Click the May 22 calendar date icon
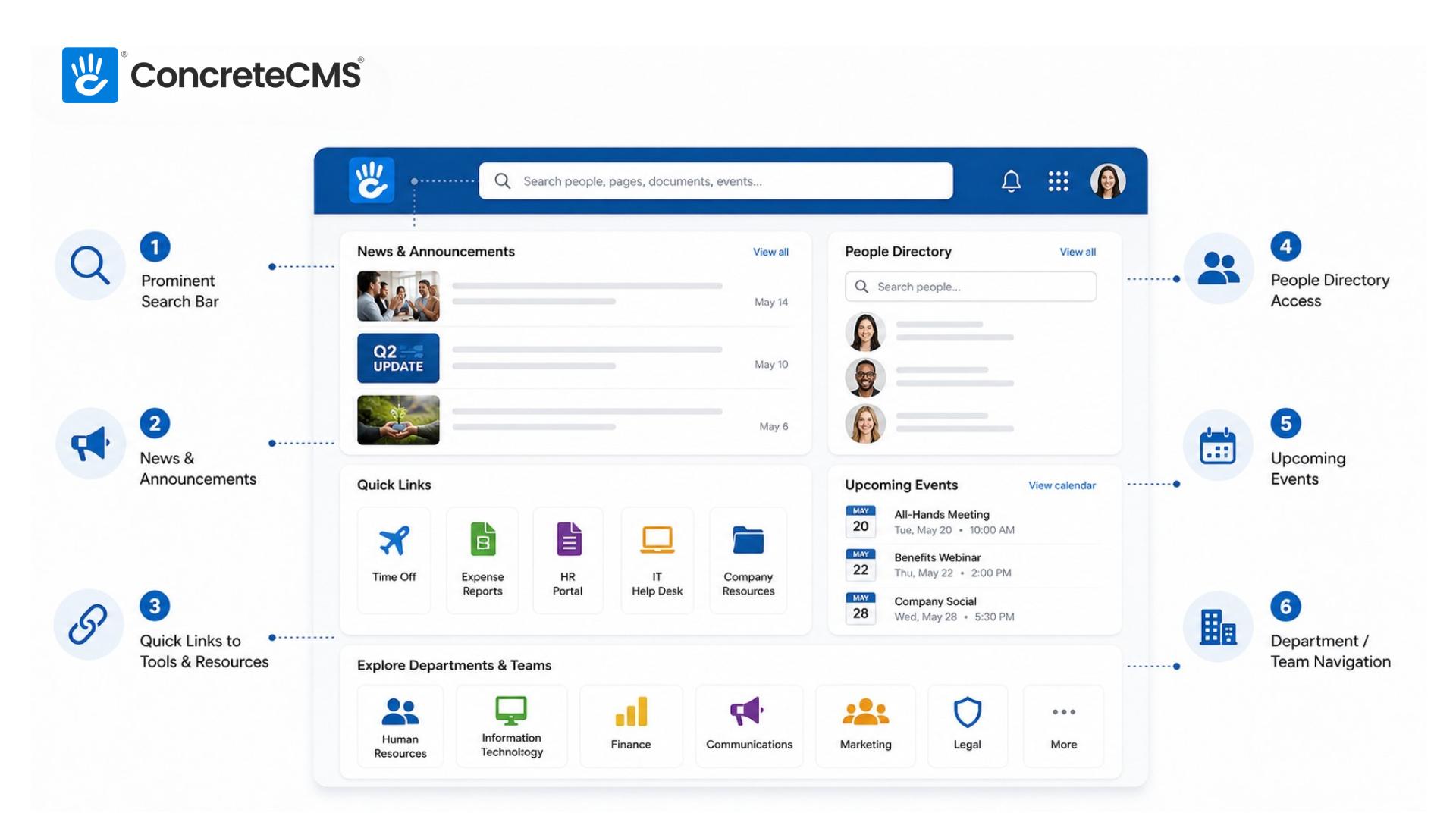This screenshot has width=1456, height=819. (861, 565)
